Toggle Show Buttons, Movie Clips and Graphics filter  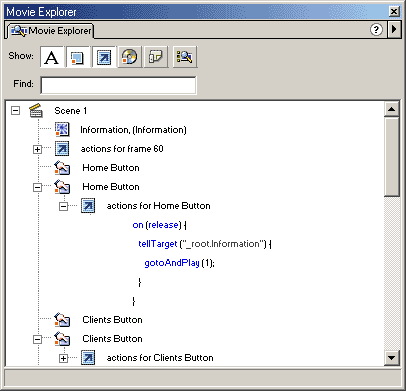coord(78,57)
